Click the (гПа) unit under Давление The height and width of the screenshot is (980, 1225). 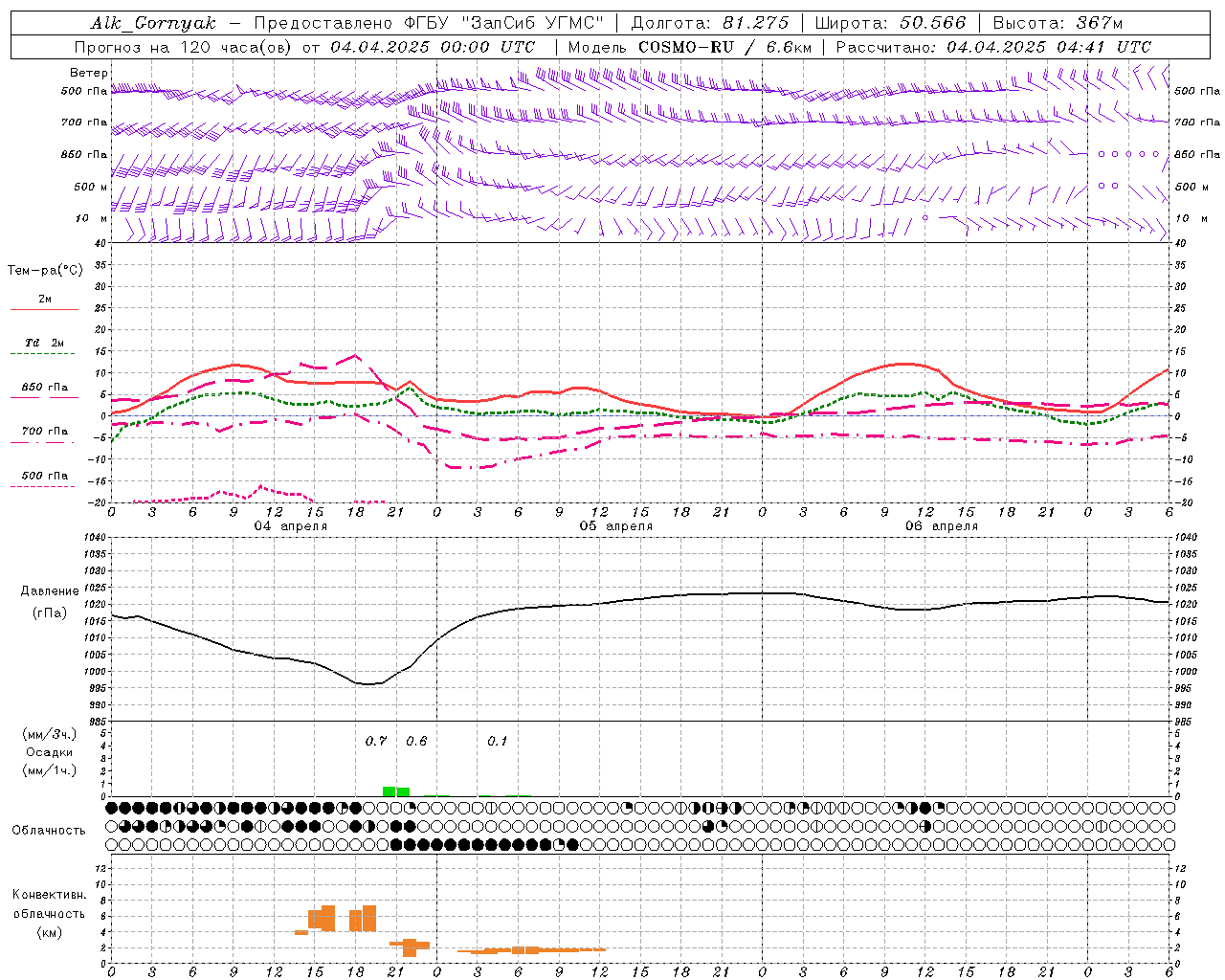pyautogui.click(x=50, y=613)
